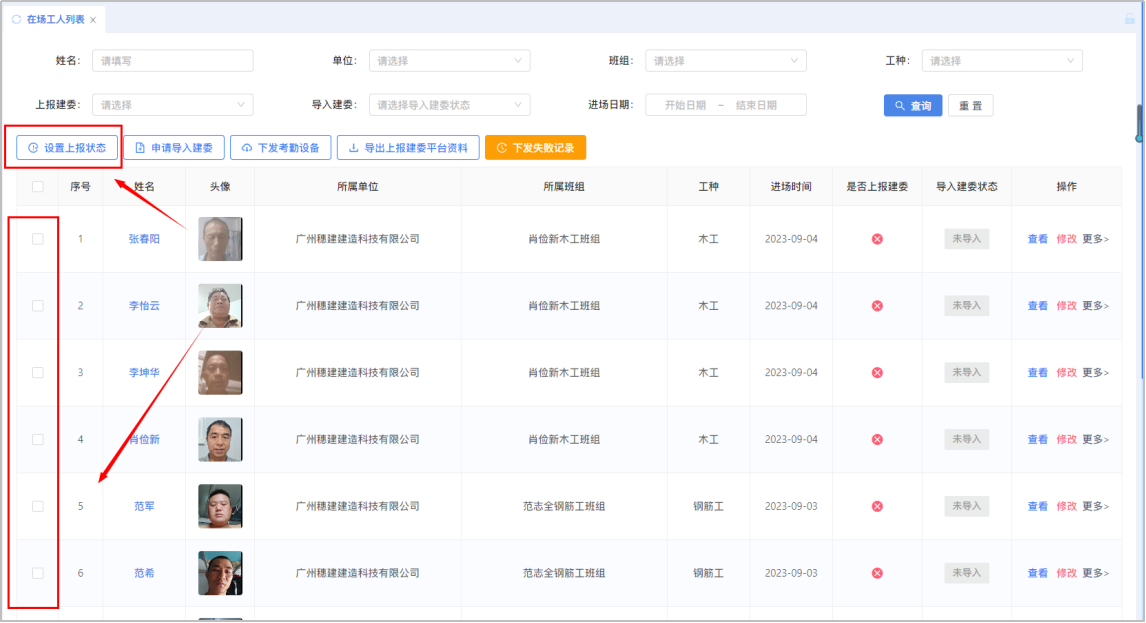The width and height of the screenshot is (1146, 623).
Task: Expand 更多 menu for 肖位新 row
Action: pyautogui.click(x=1095, y=440)
